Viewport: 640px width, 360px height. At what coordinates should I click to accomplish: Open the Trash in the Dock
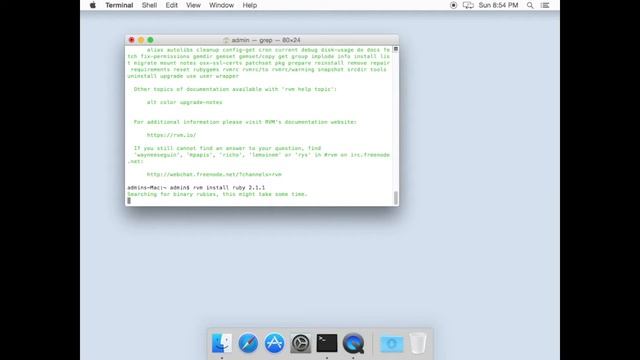pyautogui.click(x=418, y=343)
